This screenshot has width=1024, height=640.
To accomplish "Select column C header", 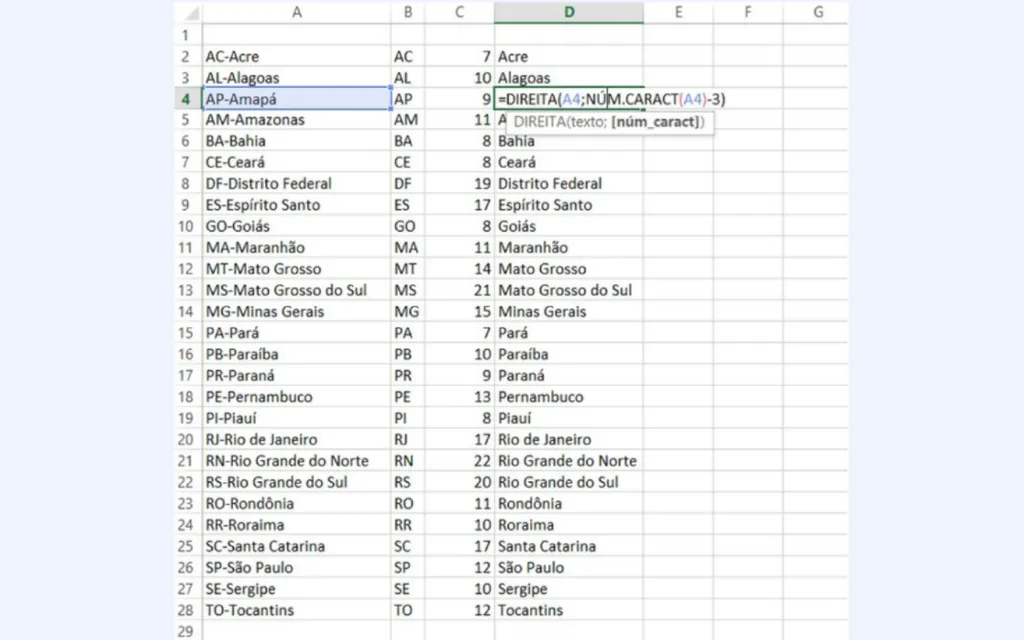I will (459, 12).
